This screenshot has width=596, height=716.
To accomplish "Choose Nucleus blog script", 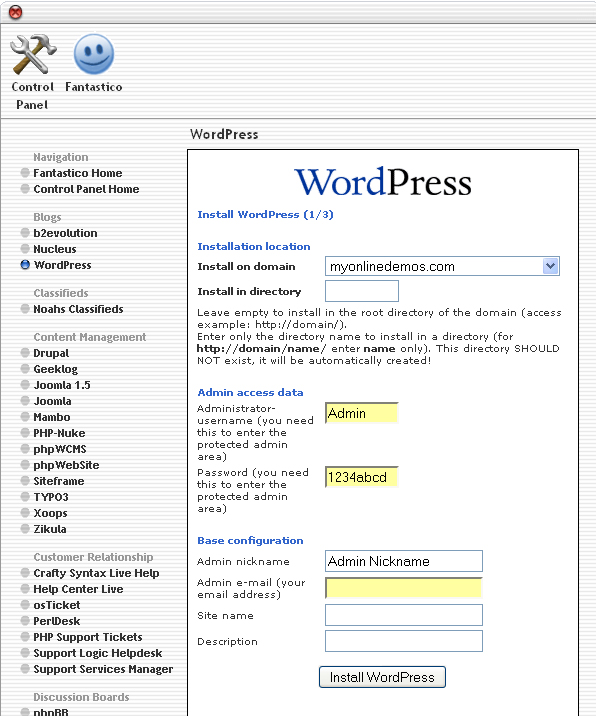I will click(55, 249).
